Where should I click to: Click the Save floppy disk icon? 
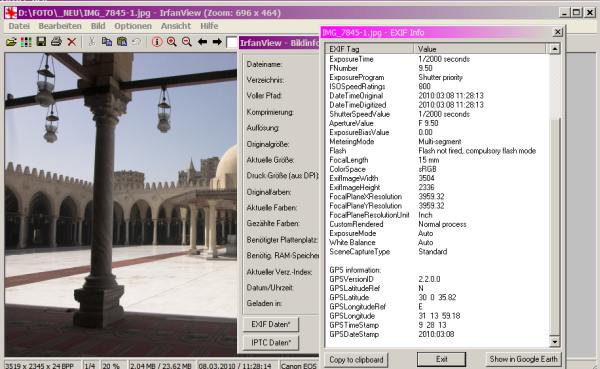41,41
